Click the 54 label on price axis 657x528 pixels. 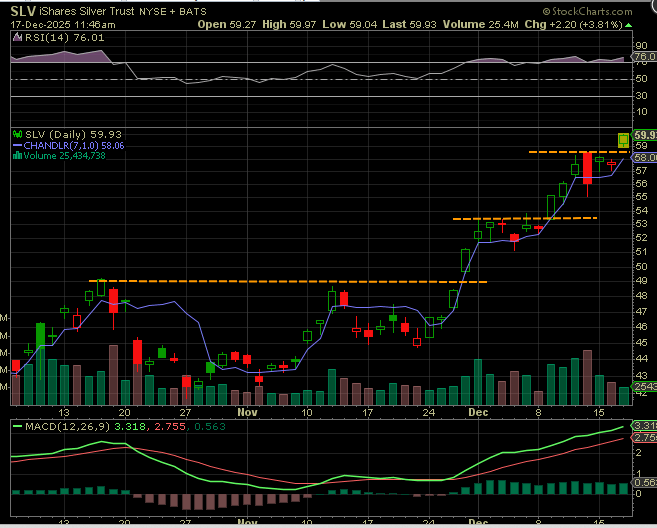tap(641, 210)
